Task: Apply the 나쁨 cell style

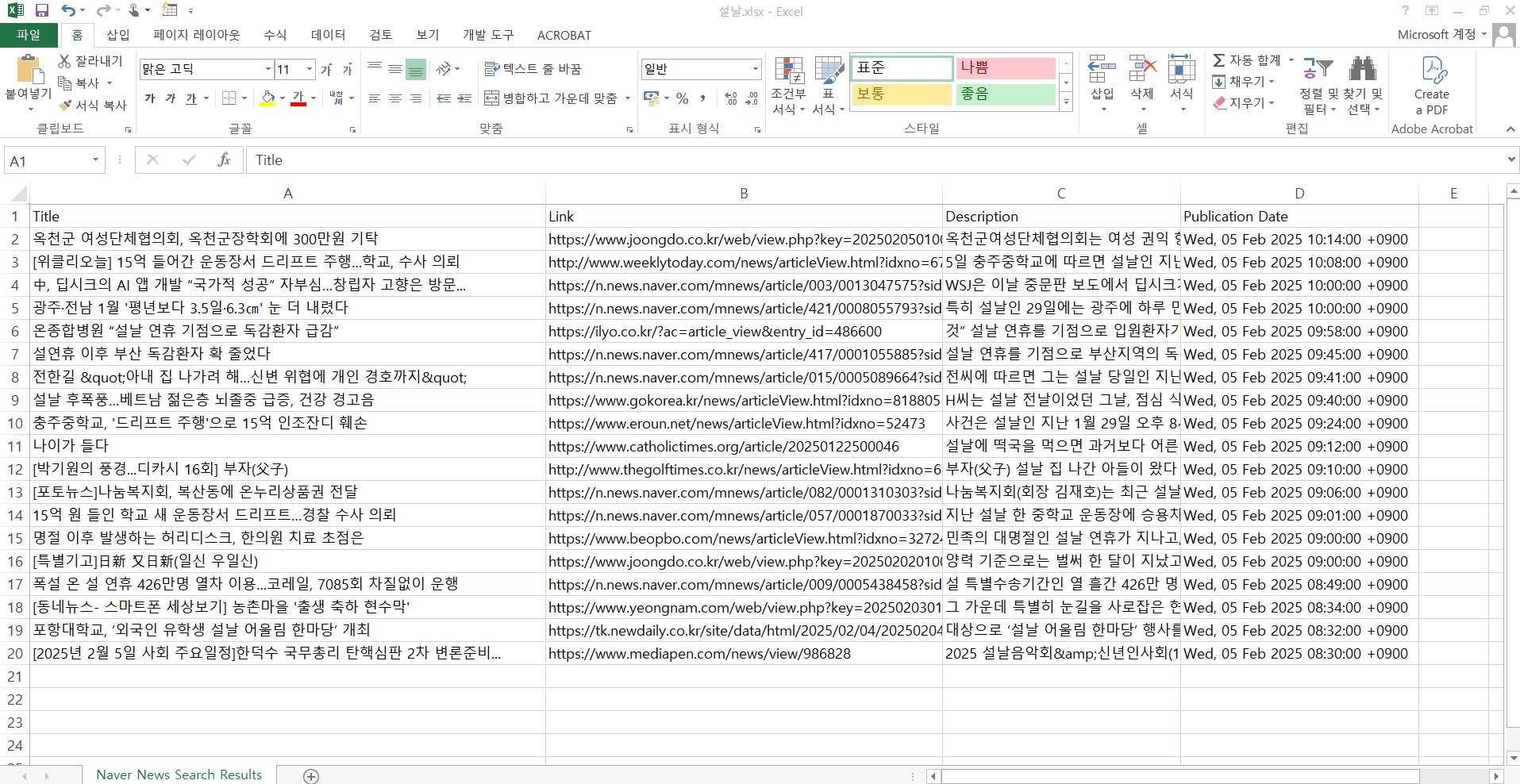Action: point(1005,68)
